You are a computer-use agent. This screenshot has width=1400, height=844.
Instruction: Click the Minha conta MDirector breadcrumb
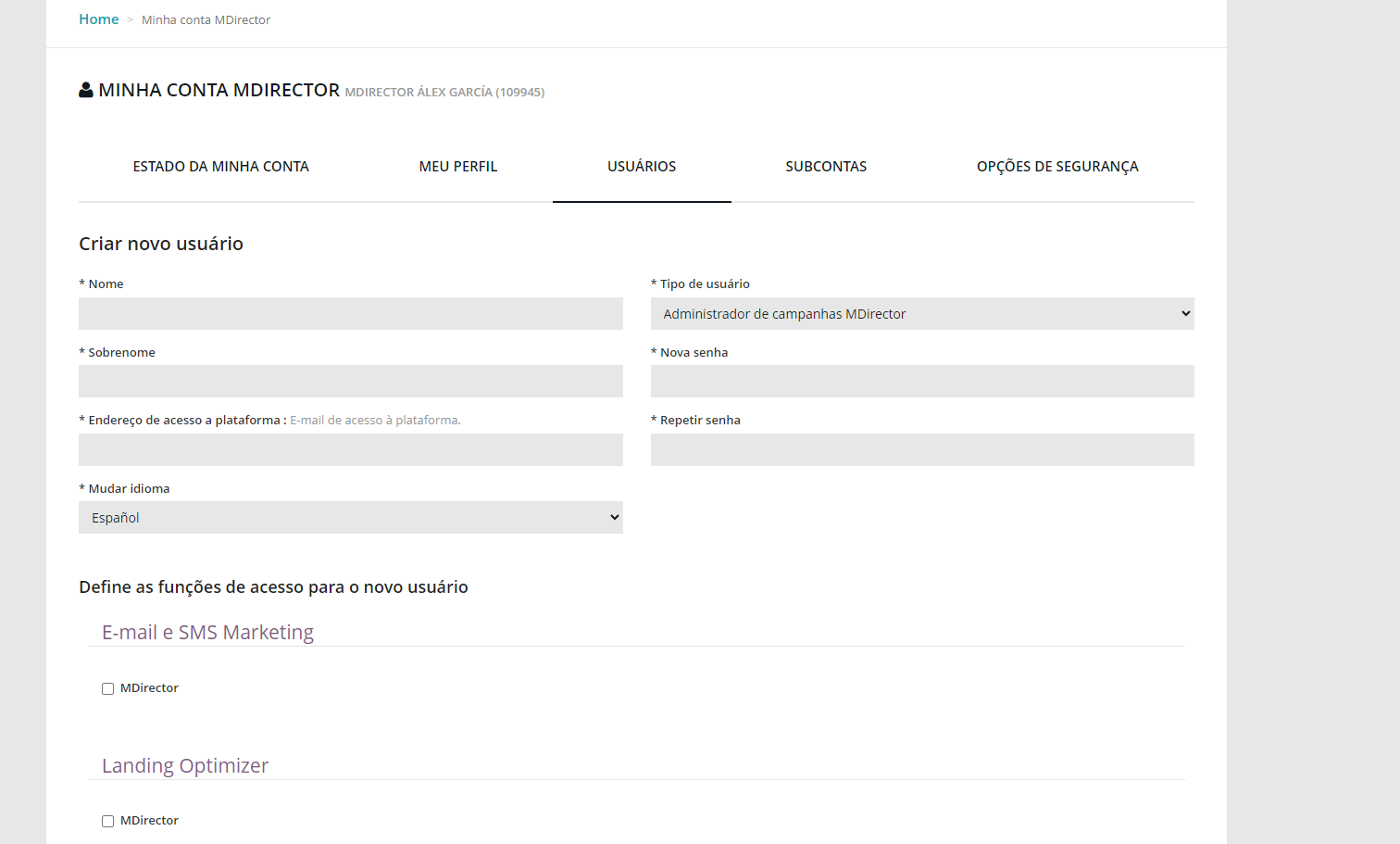click(206, 20)
